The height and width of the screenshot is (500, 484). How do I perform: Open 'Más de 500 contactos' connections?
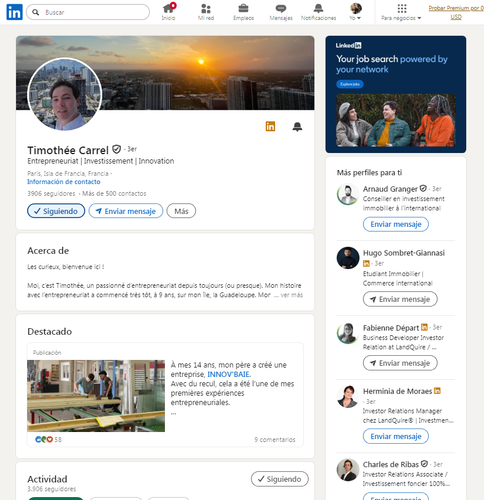click(x=114, y=193)
